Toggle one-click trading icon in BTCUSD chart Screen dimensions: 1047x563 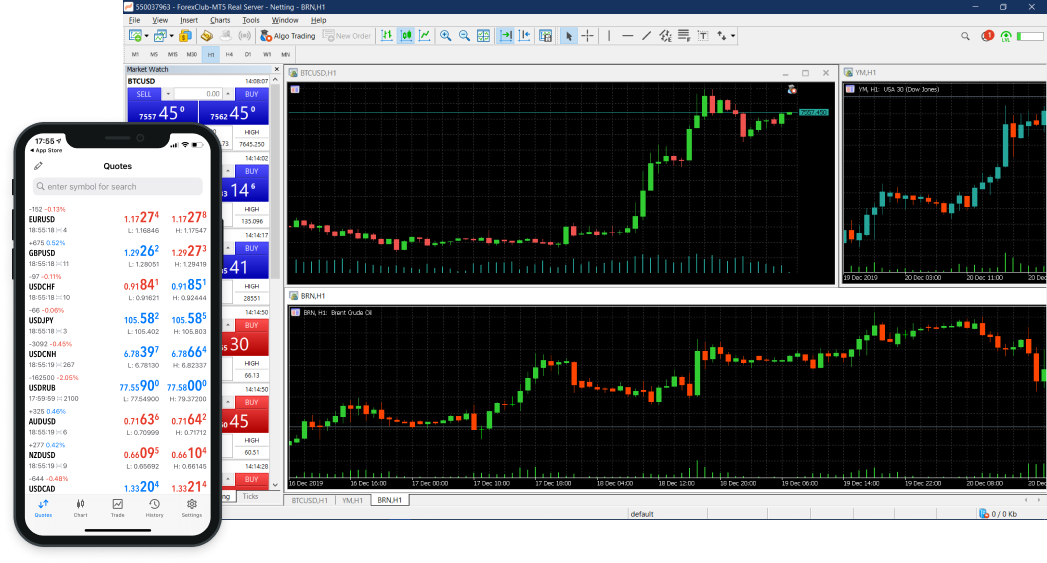coord(295,89)
